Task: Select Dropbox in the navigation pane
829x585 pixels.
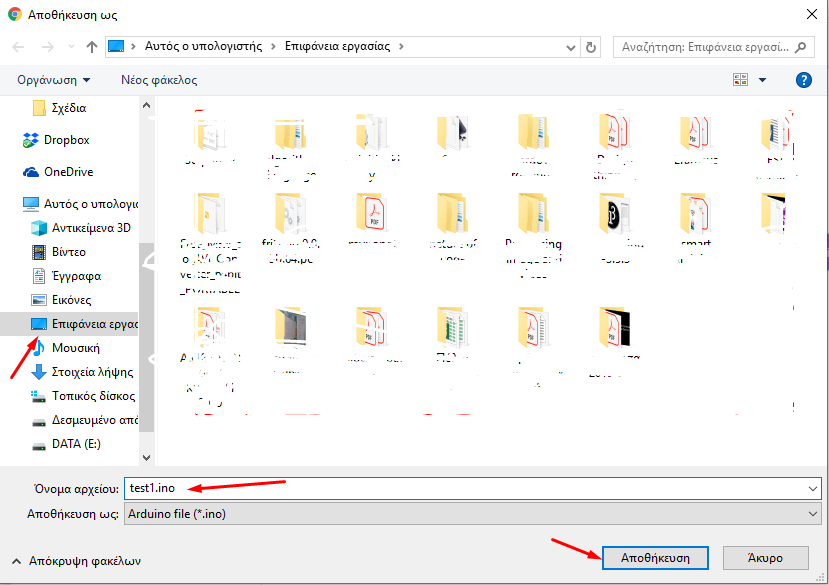Action: 66,140
